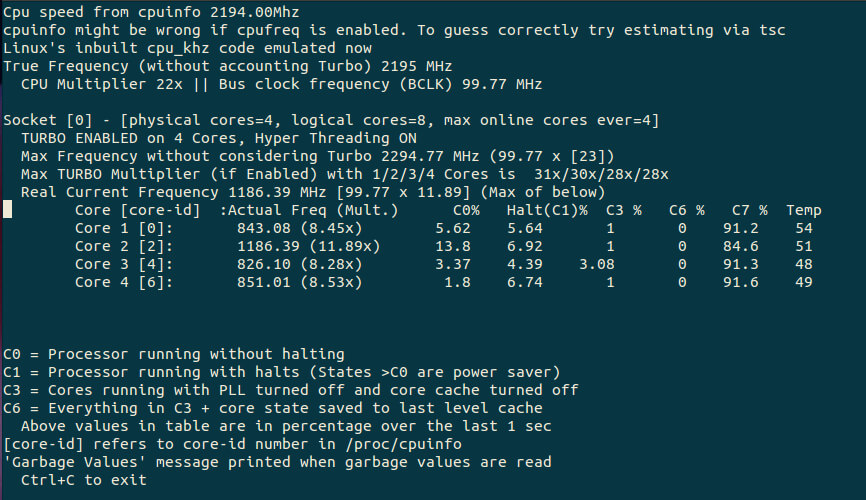866x500 pixels.
Task: Click the Core 2 [2] row label
Action: pyautogui.click(x=123, y=246)
